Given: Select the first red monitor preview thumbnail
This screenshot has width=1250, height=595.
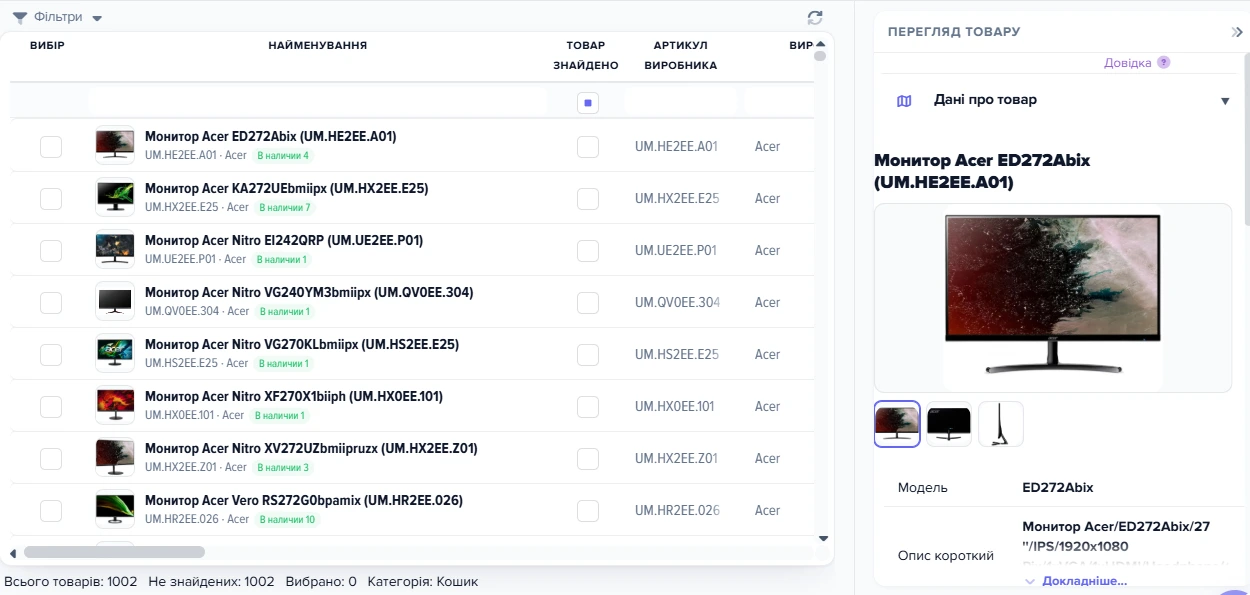Looking at the screenshot, I should tap(897, 424).
